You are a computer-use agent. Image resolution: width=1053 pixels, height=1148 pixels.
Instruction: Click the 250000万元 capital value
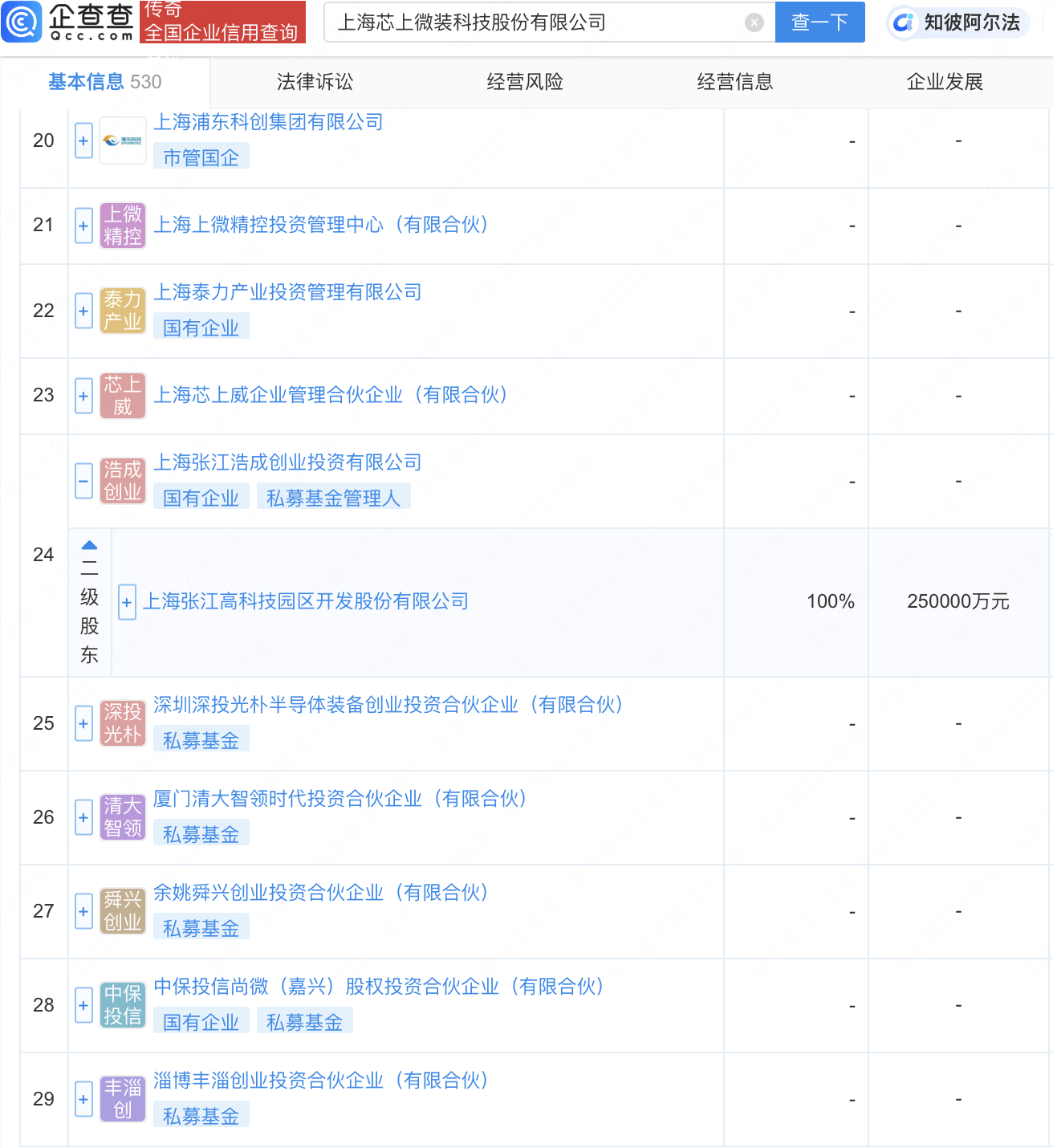(x=958, y=601)
